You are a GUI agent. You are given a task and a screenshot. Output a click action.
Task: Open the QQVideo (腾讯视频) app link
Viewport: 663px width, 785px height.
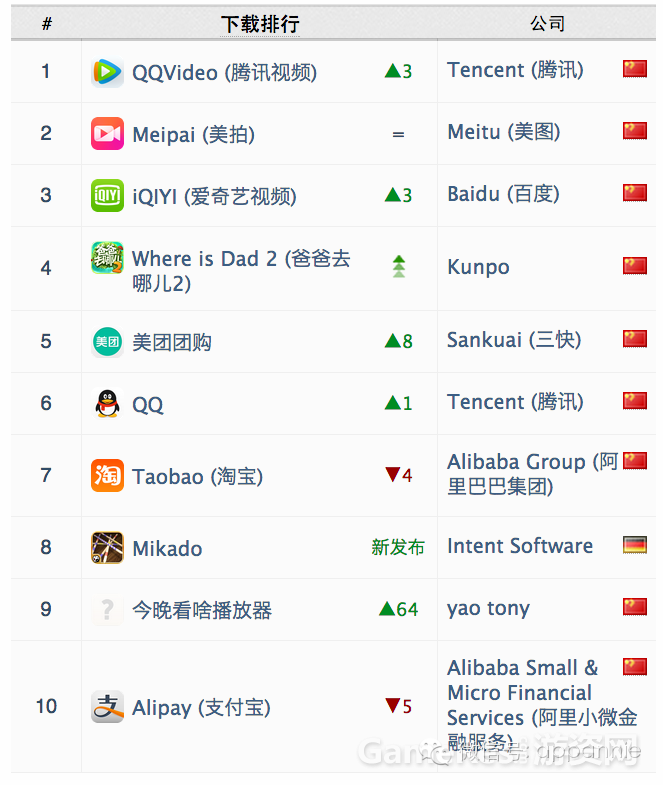click(x=224, y=73)
